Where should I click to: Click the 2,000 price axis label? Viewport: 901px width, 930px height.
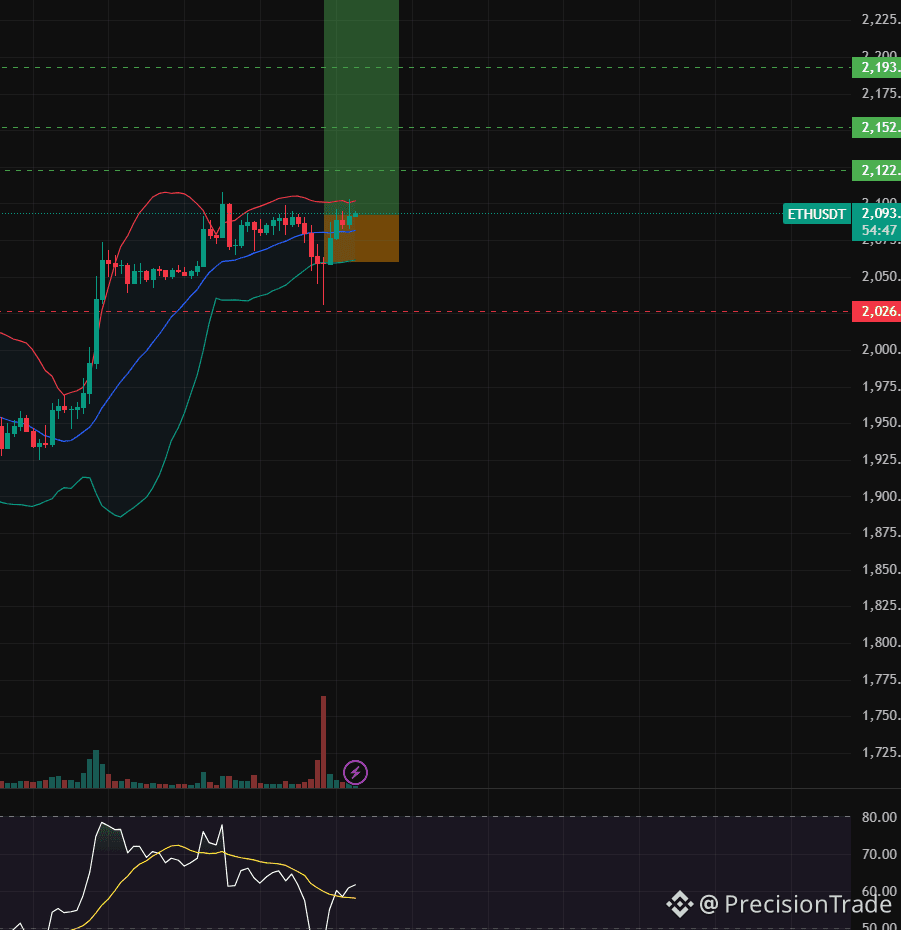[880, 349]
